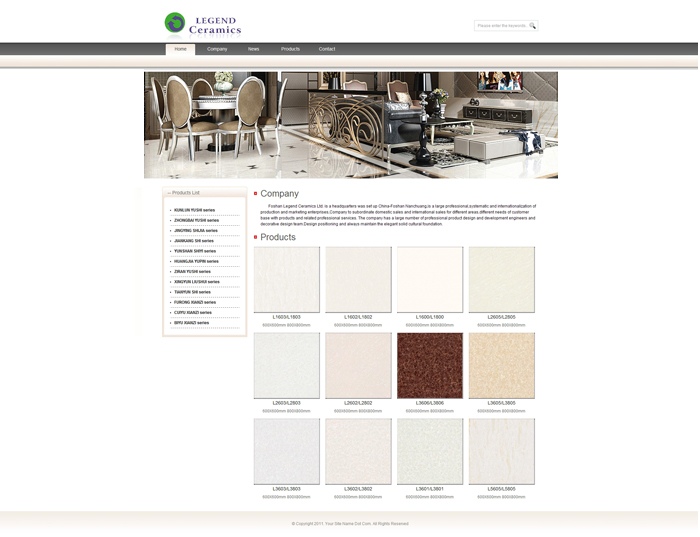Select FURONG XIANZI series
This screenshot has height=537, width=700.
click(x=195, y=302)
